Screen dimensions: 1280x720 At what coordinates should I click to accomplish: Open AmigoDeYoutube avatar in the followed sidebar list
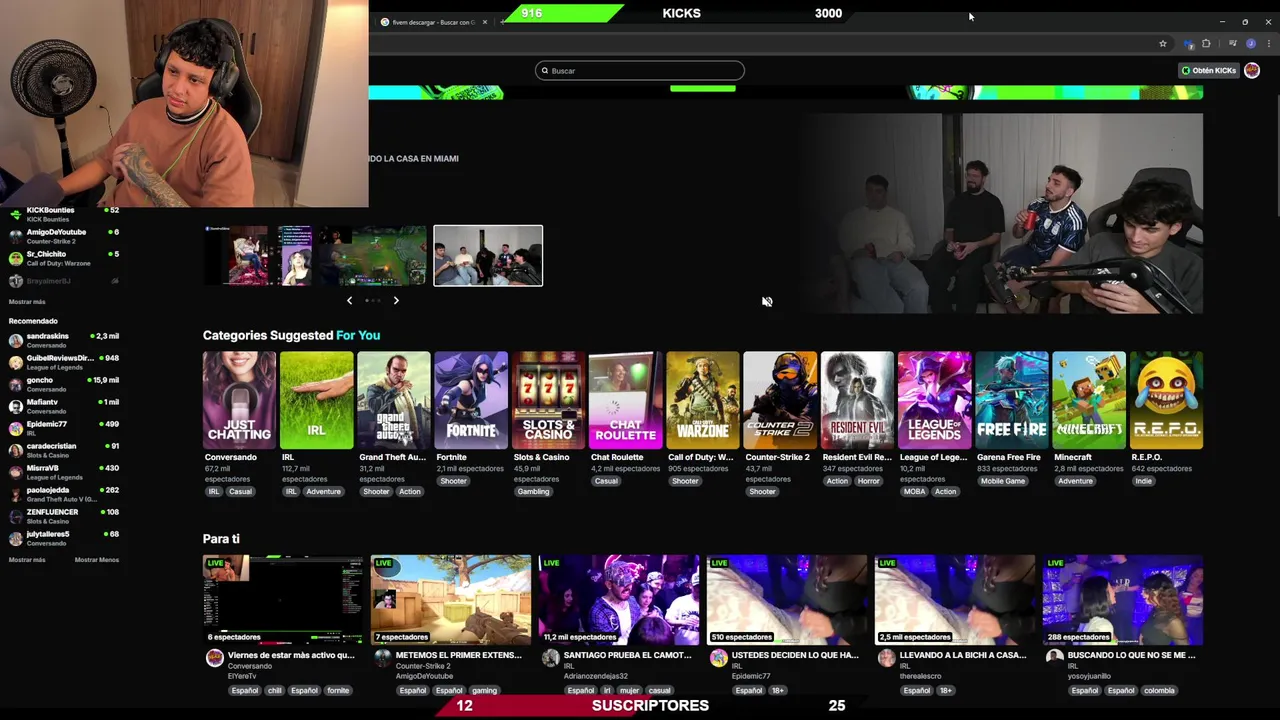pos(15,236)
